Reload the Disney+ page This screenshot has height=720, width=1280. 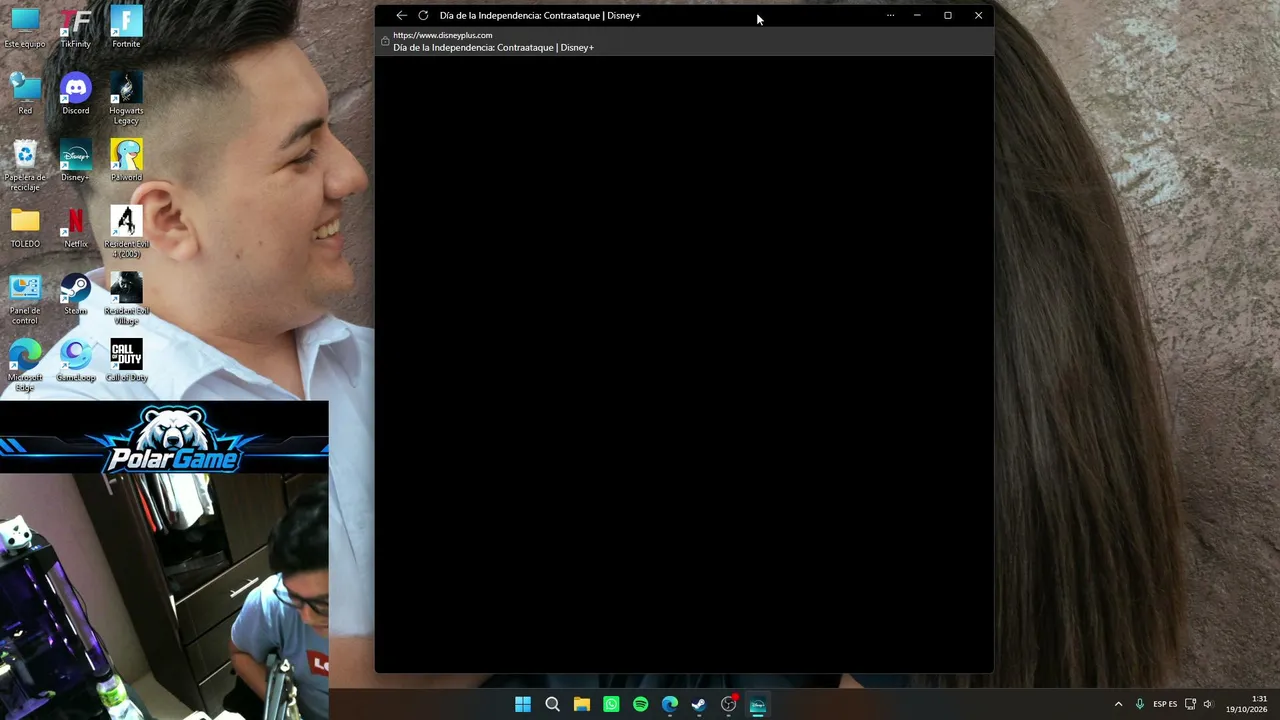(423, 15)
